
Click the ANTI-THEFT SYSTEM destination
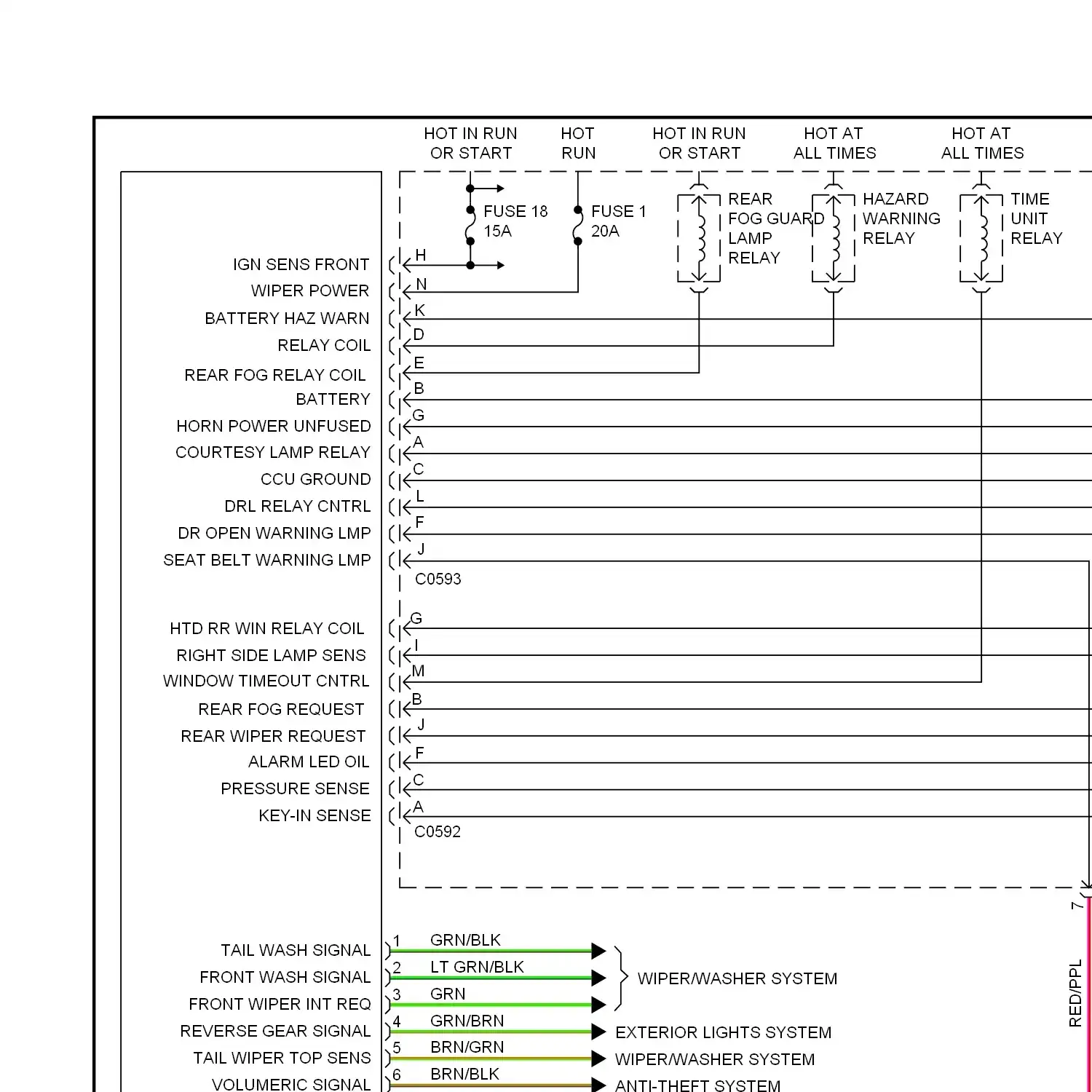point(697,1085)
